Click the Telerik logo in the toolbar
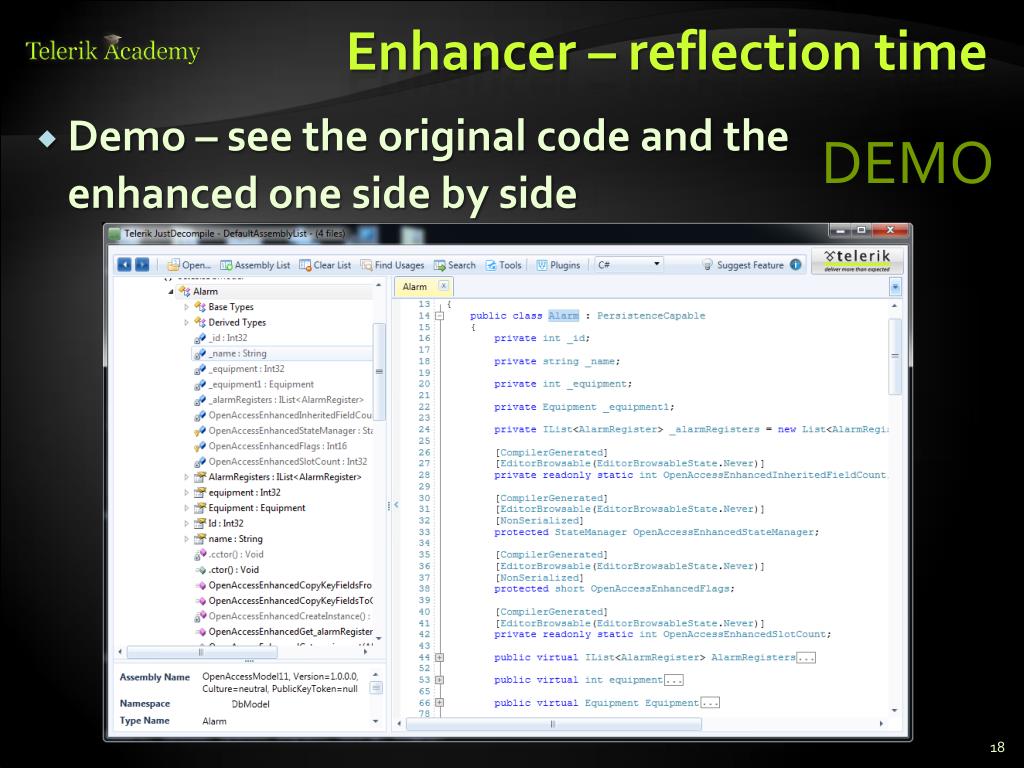 [x=857, y=260]
